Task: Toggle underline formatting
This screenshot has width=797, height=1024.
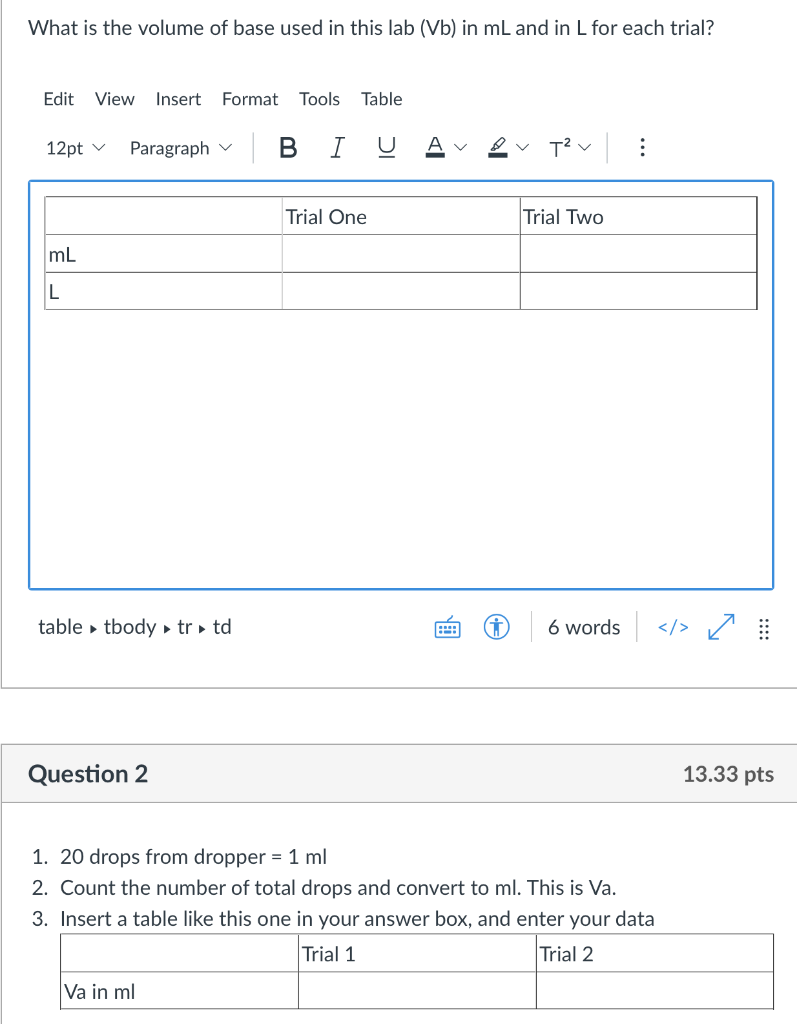Action: pyautogui.click(x=386, y=147)
